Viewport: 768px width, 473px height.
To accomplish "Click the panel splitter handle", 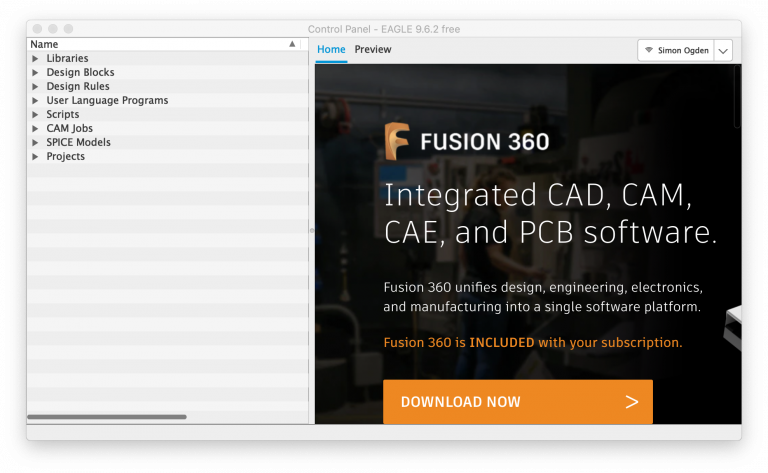I will 312,230.
